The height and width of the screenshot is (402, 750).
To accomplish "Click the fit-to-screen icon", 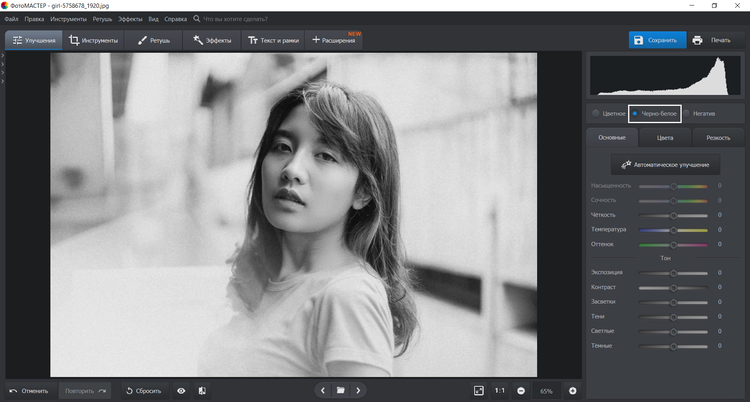I will [479, 390].
